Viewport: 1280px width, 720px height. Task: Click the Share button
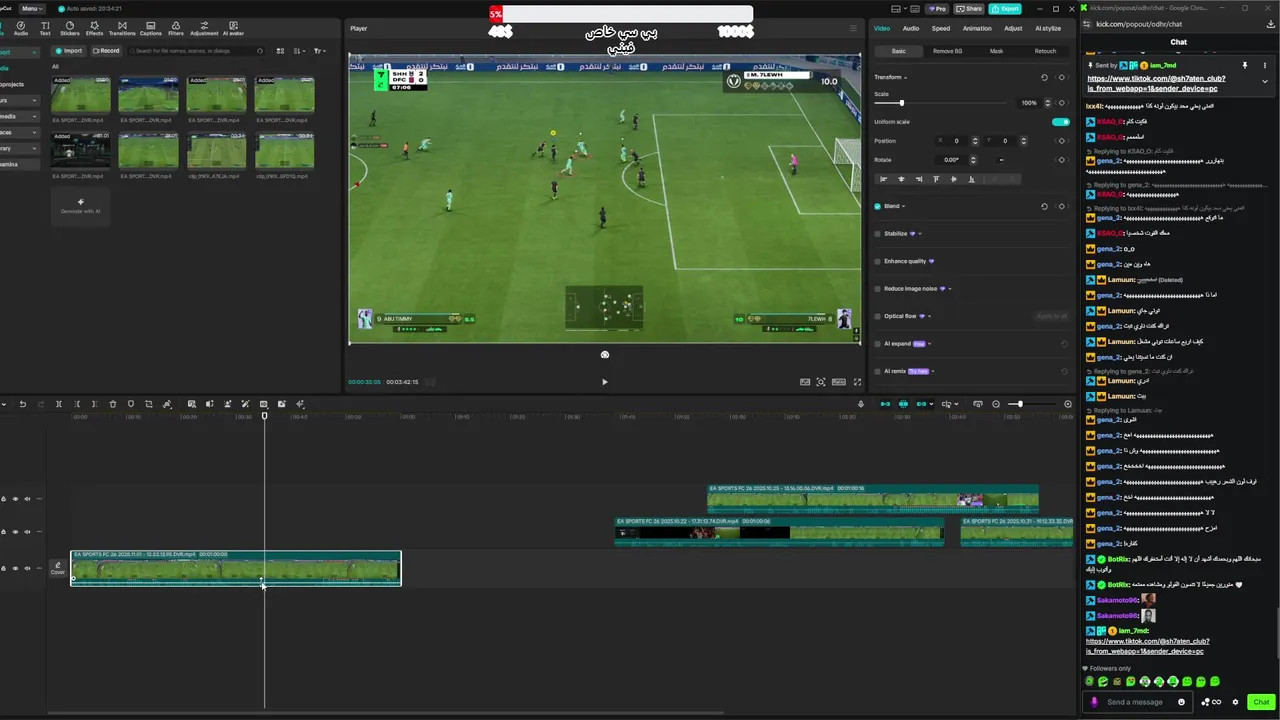point(969,8)
